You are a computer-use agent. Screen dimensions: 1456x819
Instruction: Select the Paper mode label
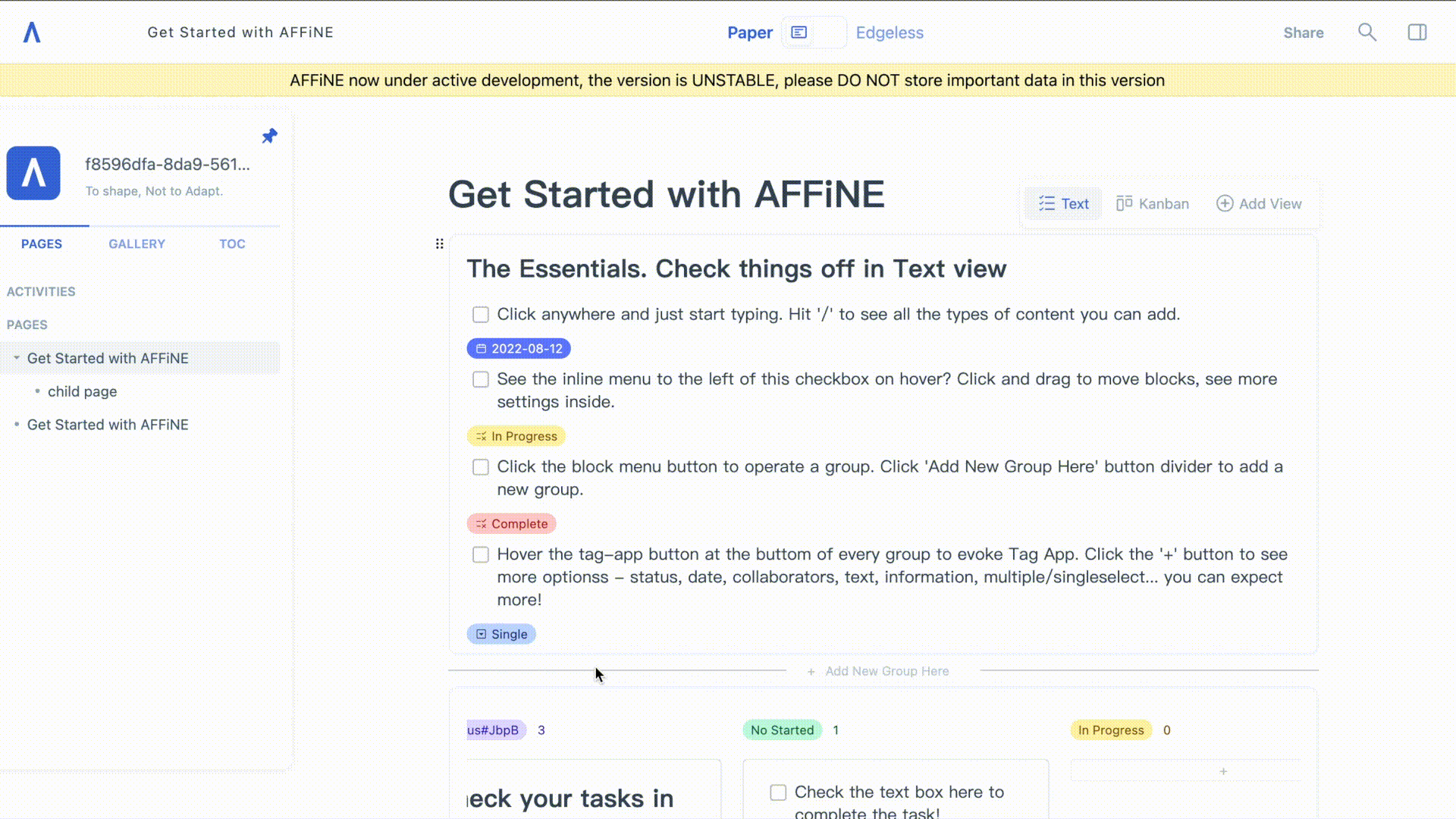click(x=750, y=33)
